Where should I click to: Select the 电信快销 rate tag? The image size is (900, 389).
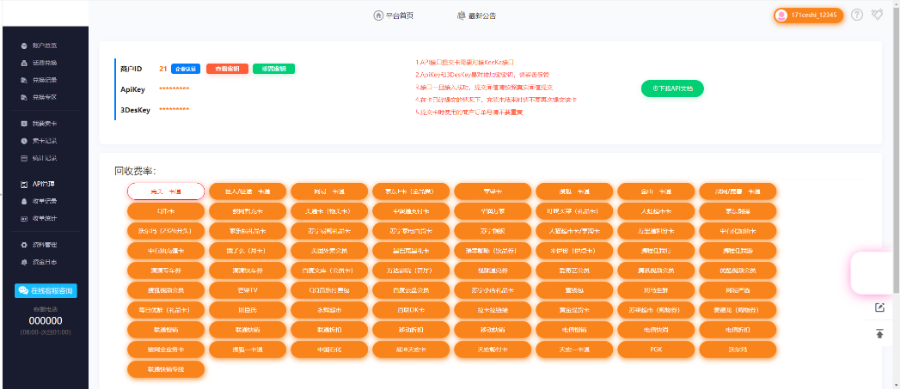click(x=656, y=330)
